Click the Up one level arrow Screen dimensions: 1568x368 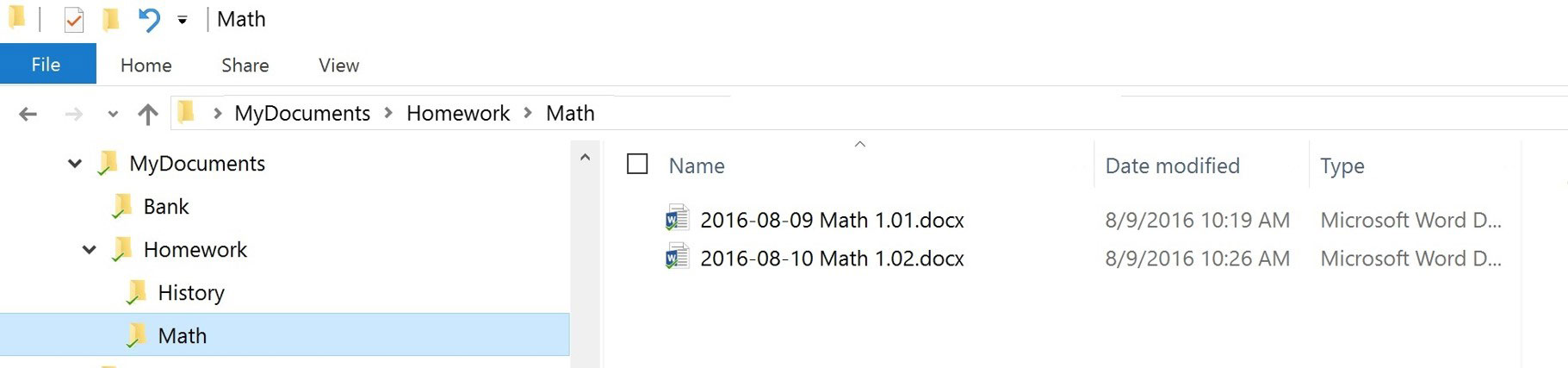pos(148,114)
